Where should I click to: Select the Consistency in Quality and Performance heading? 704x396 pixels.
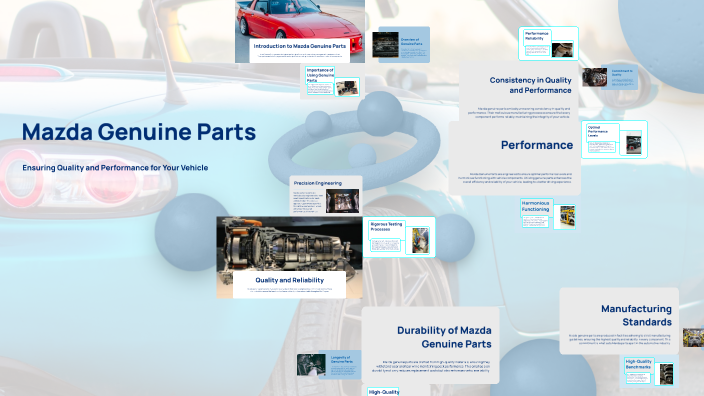[x=530, y=85]
